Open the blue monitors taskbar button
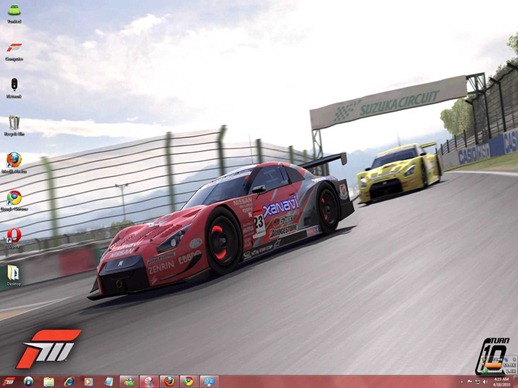The width and height of the screenshot is (518, 388). (209, 381)
